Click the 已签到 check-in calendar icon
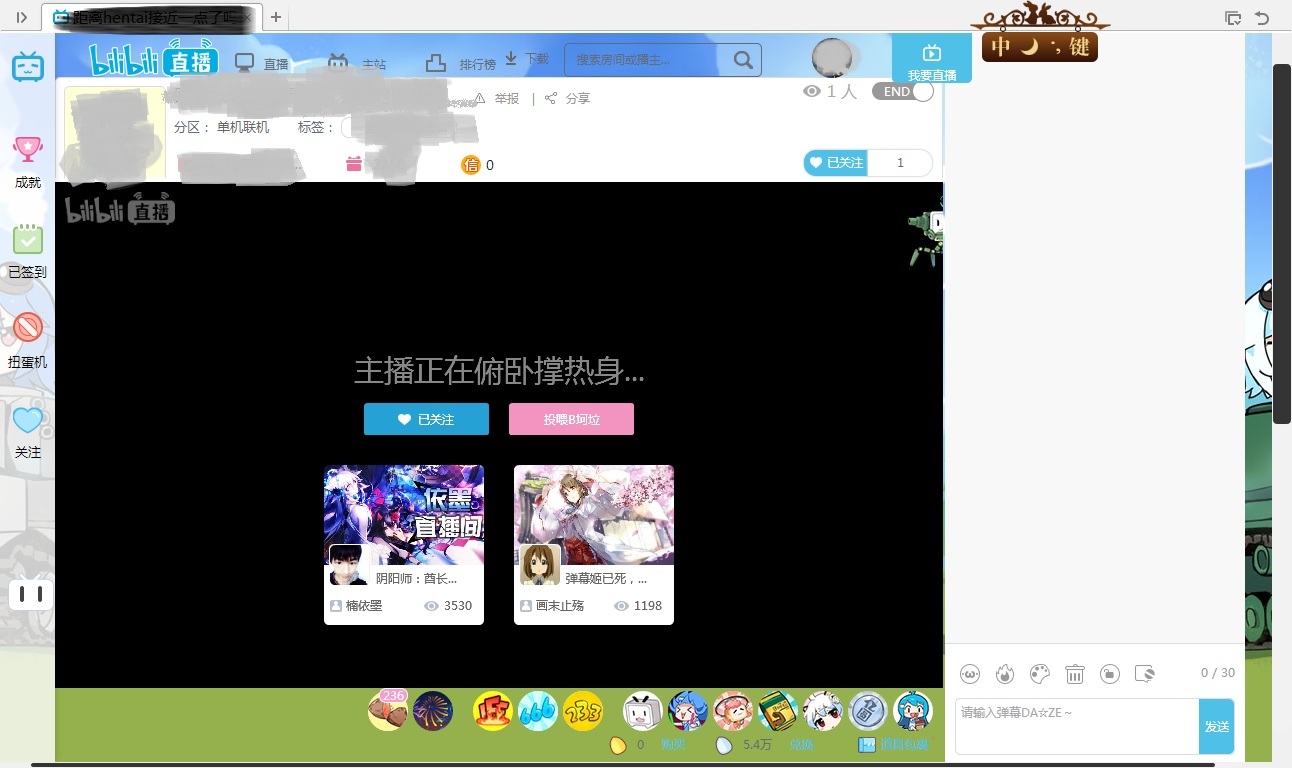 pyautogui.click(x=28, y=240)
